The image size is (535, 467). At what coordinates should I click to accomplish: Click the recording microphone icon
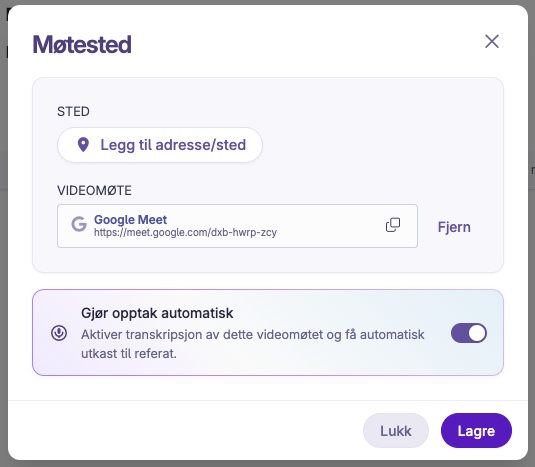pos(59,333)
